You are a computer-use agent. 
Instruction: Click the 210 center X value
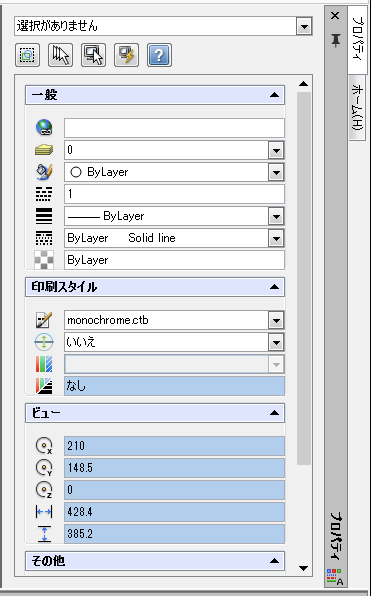(x=174, y=446)
